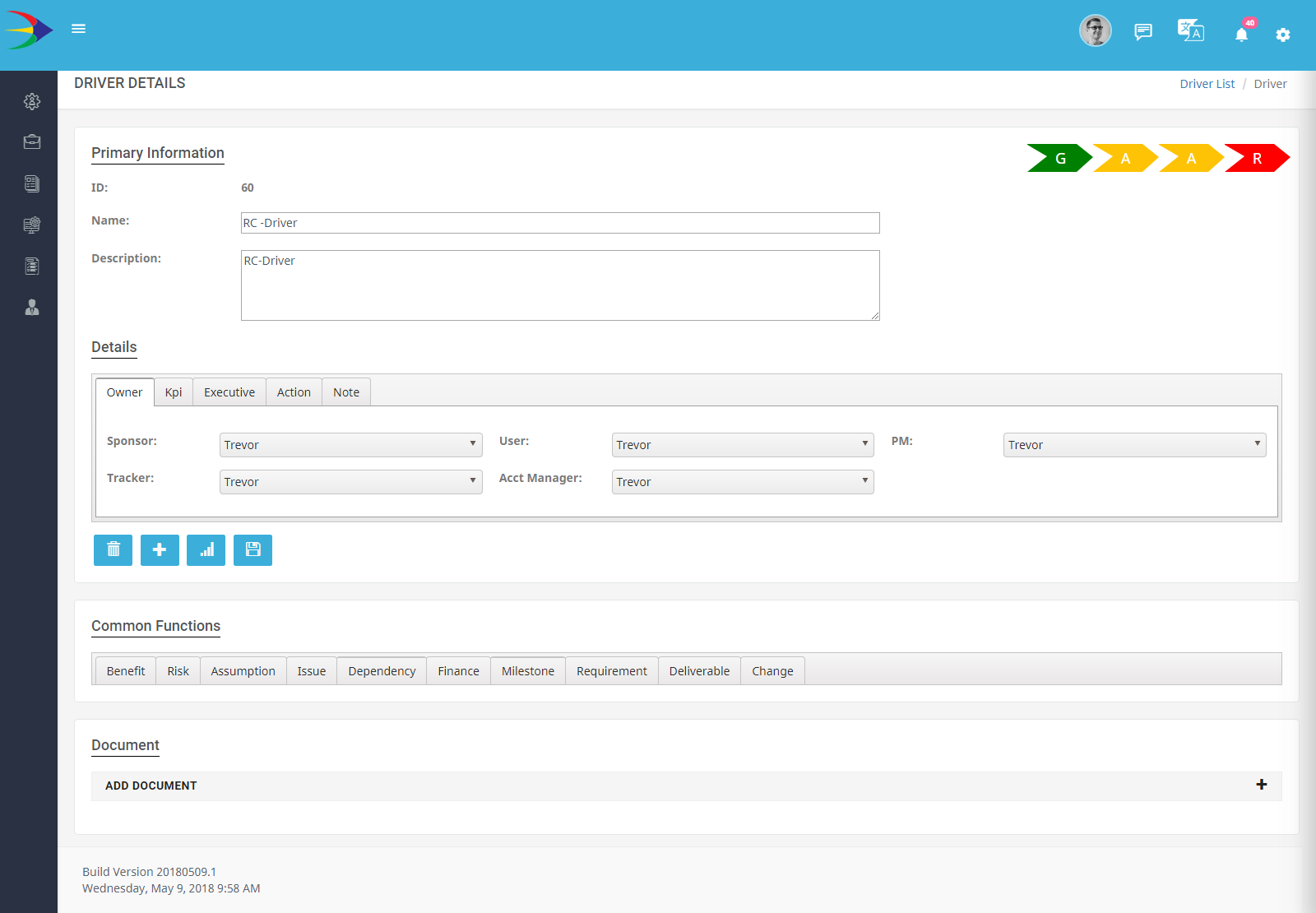Open the bar chart report button
The image size is (1316, 913).
(x=206, y=549)
